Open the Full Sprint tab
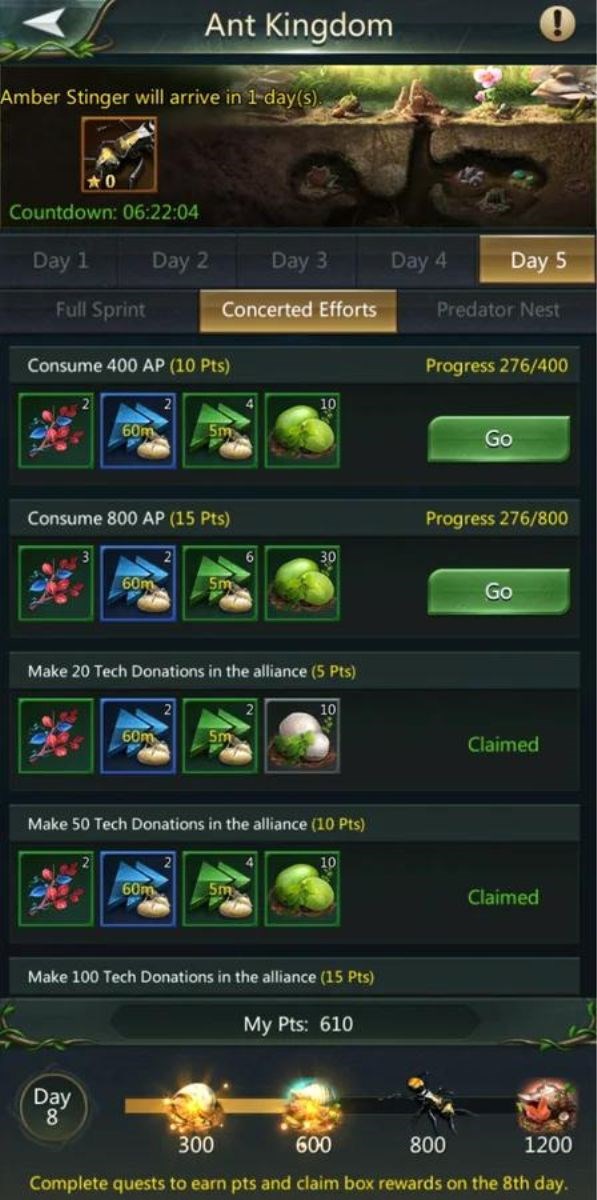 (100, 310)
